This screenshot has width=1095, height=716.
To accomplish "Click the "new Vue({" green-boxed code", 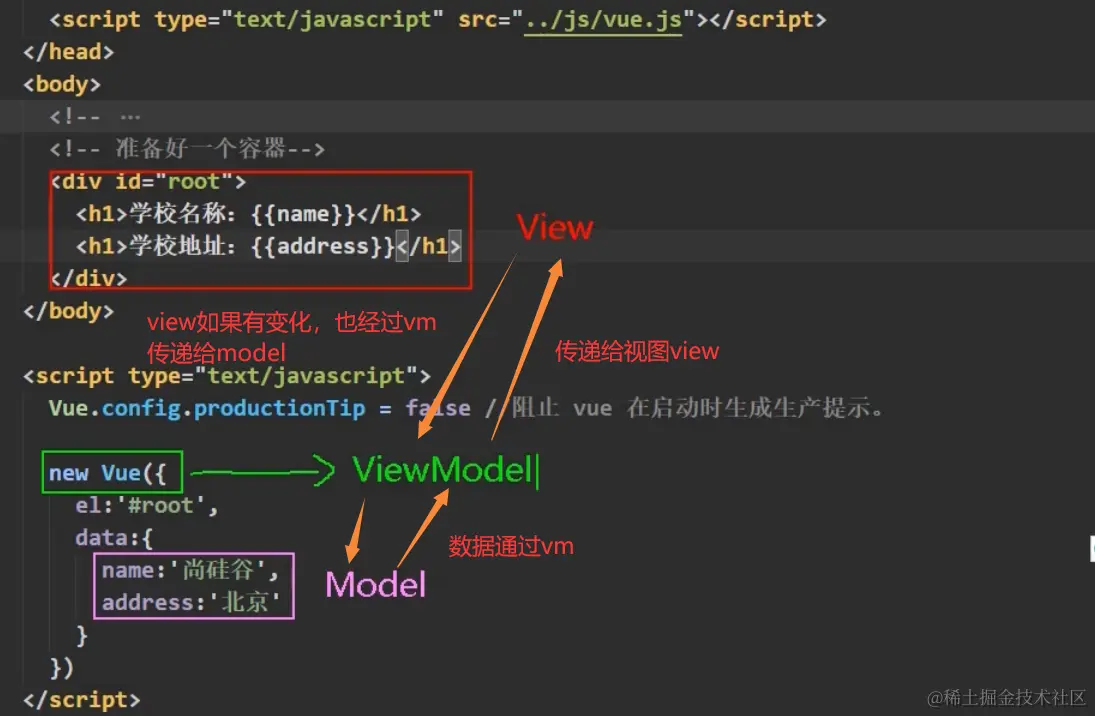I will click(x=110, y=471).
